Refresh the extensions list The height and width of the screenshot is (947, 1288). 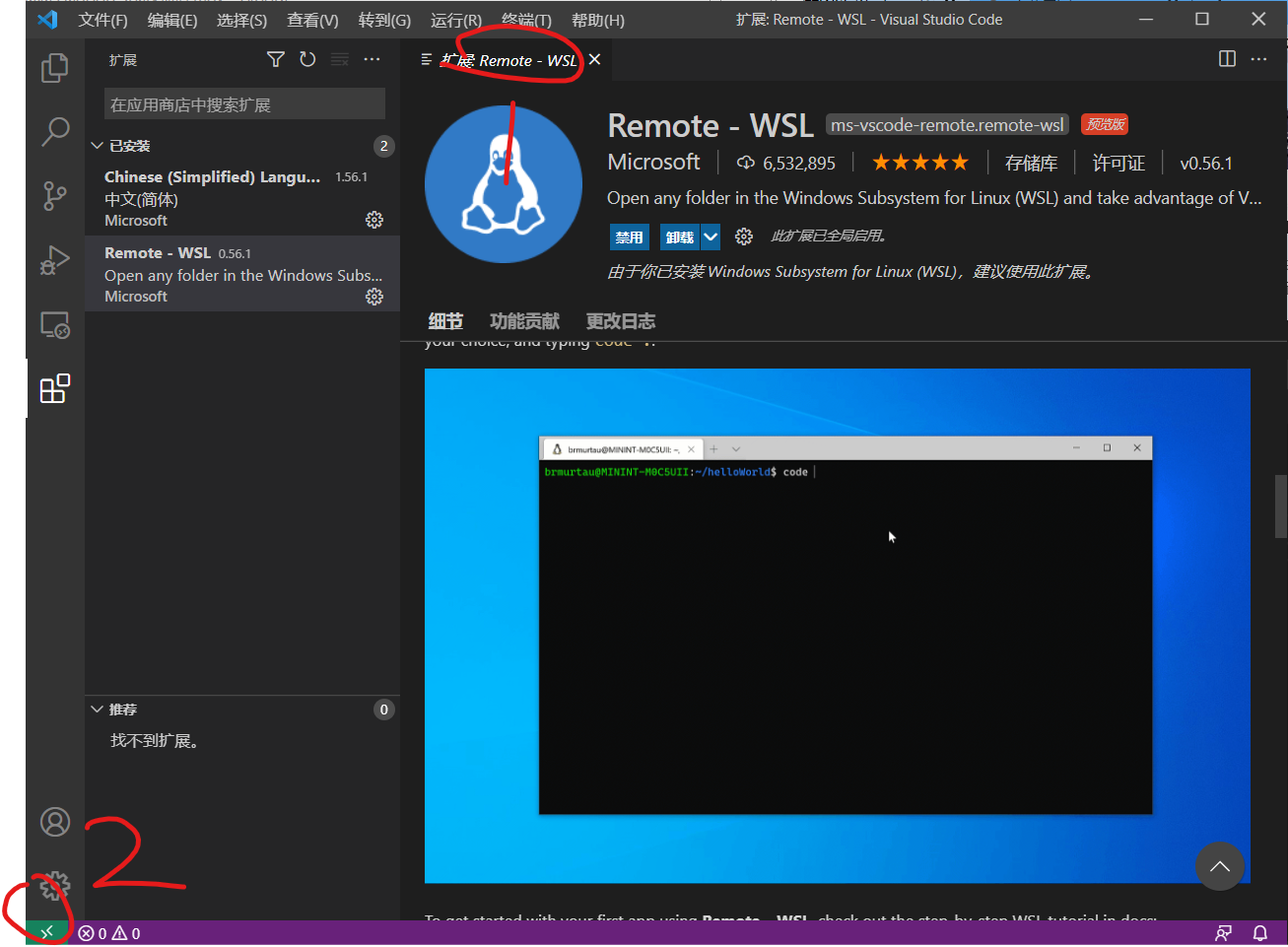coord(307,60)
